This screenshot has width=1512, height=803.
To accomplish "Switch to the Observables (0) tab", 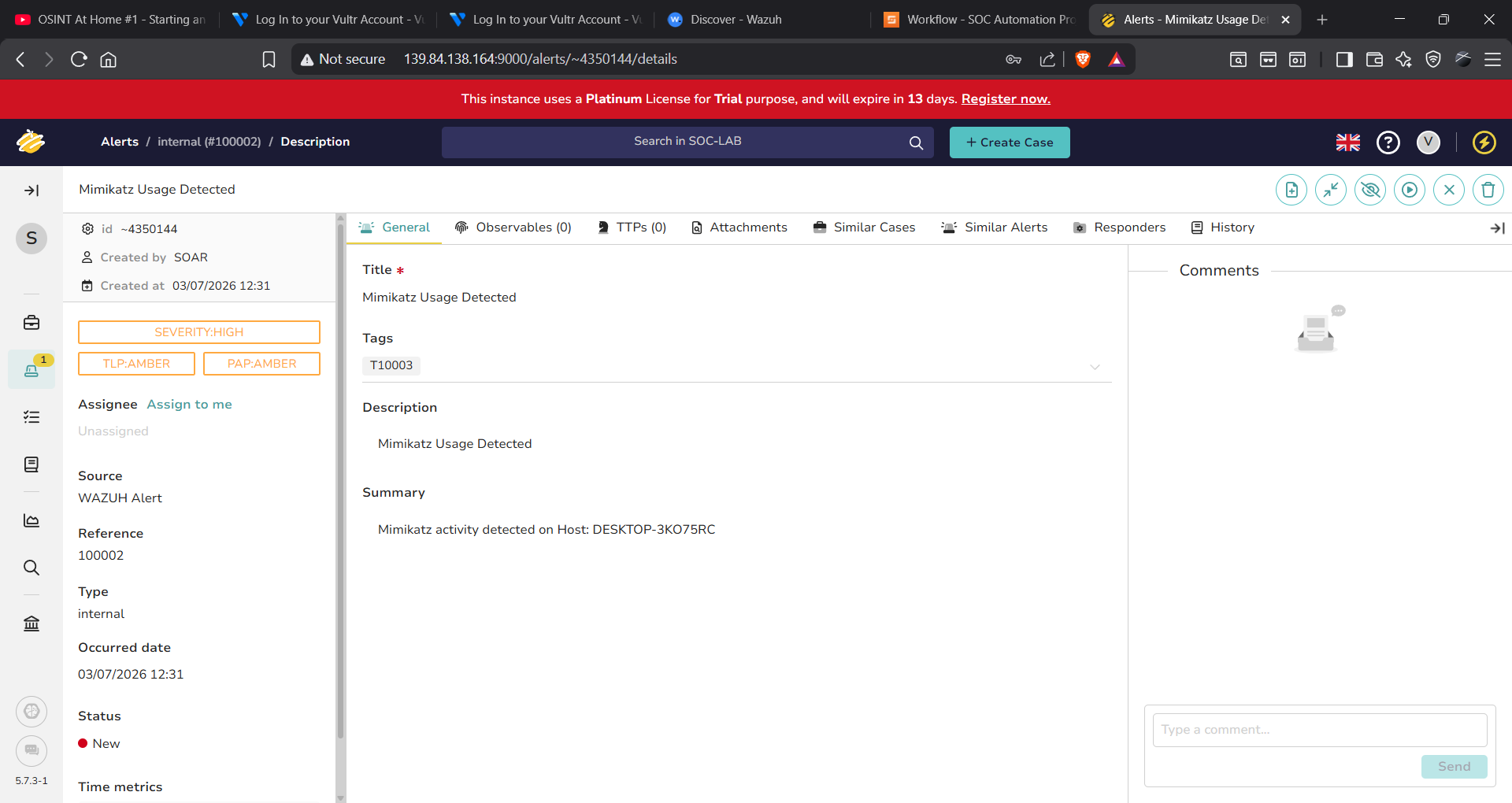I will [x=513, y=228].
